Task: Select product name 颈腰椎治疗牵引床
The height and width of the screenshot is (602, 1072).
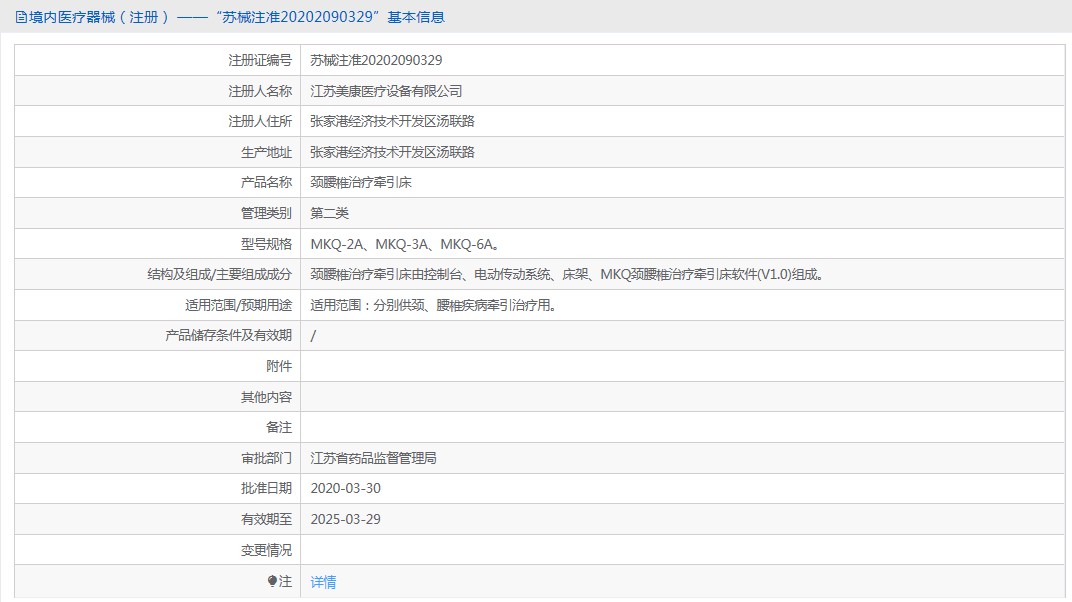Action: 361,182
